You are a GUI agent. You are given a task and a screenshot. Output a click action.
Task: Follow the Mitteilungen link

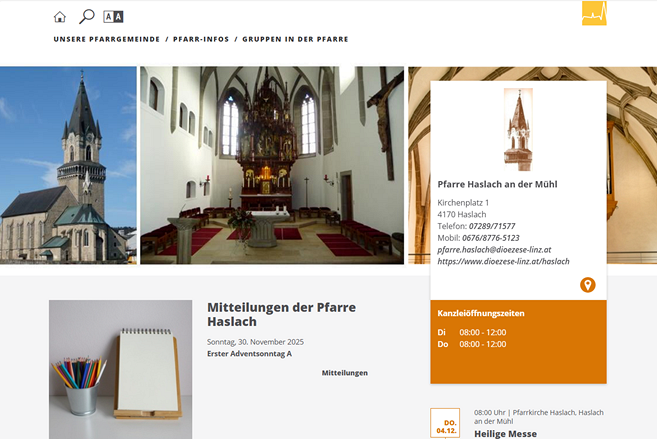345,373
